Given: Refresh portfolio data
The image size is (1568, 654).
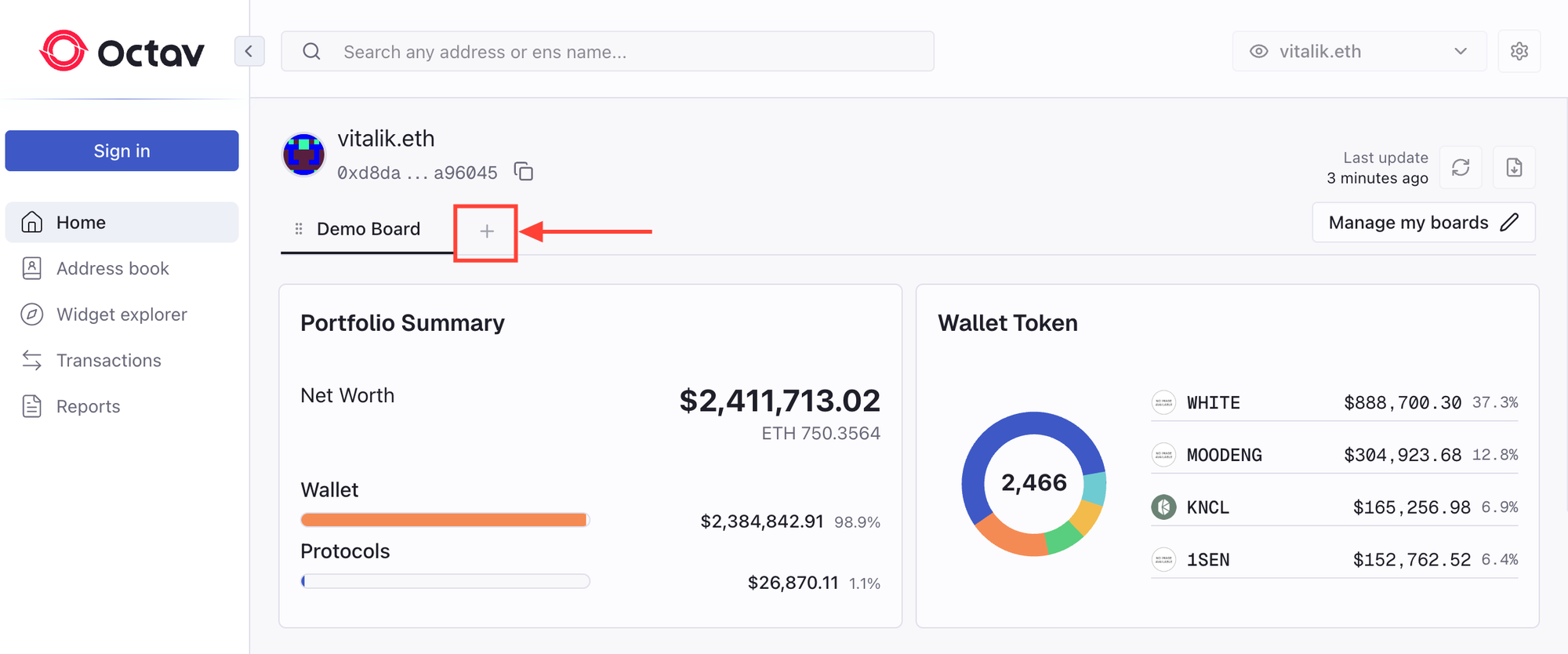Looking at the screenshot, I should click(1461, 167).
